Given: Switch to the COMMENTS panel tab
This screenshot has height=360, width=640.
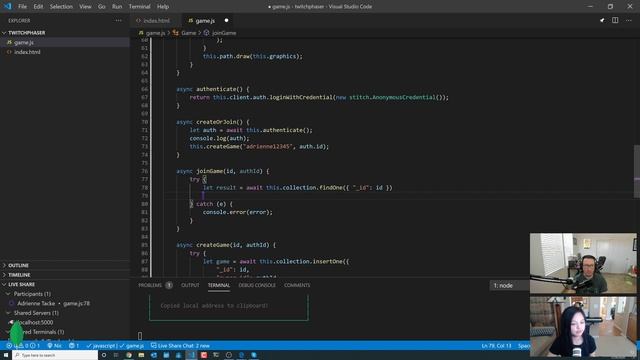Looking at the screenshot, I should [x=297, y=285].
